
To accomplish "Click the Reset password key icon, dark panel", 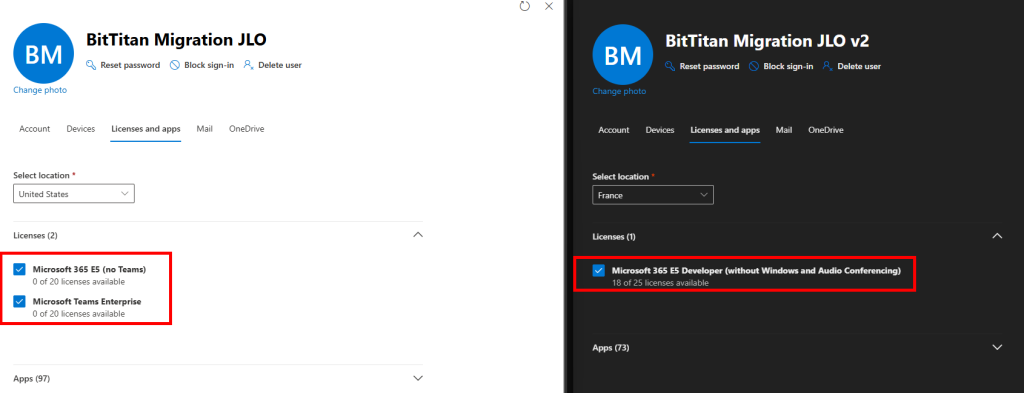I will click(x=670, y=67).
